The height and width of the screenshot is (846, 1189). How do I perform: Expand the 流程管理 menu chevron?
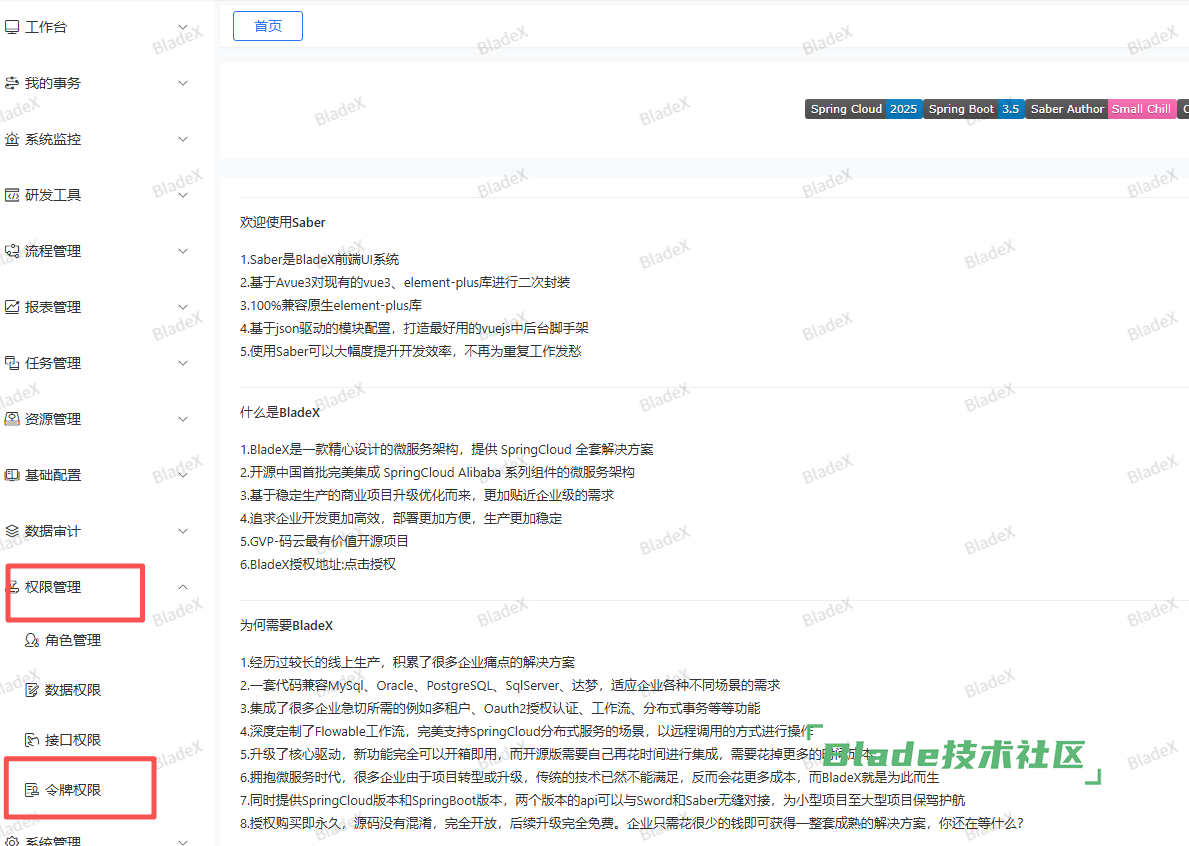183,251
